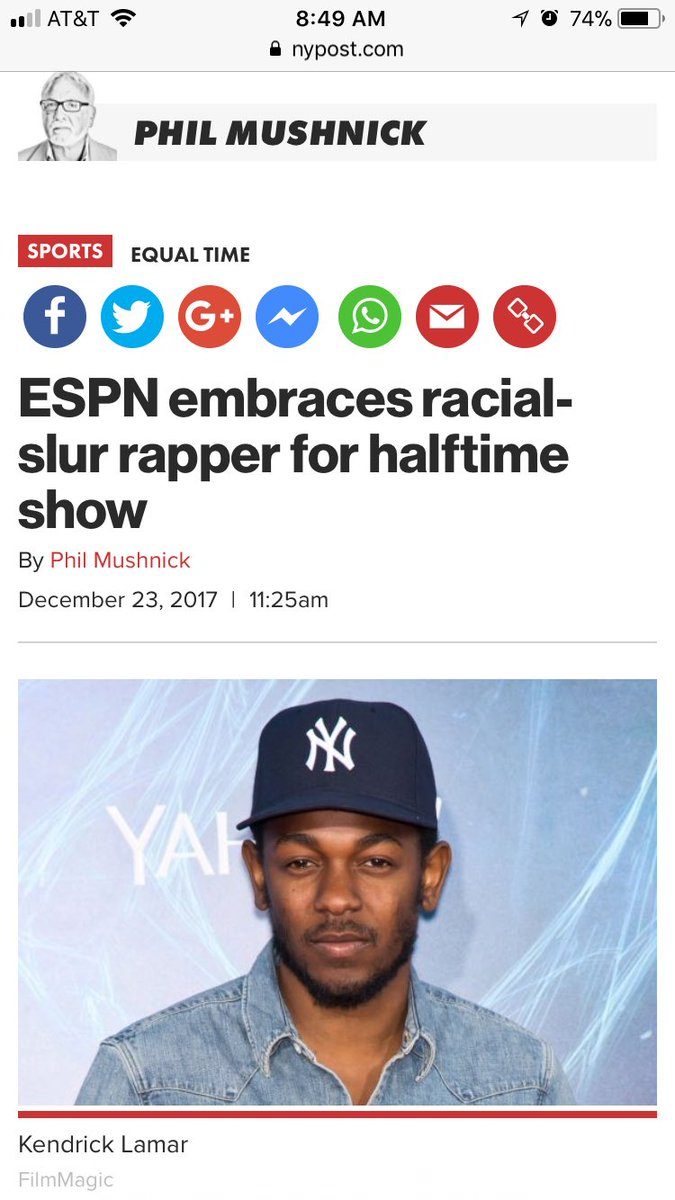Open the Kendrick Lamar article photo
675x1200 pixels.
(x=337, y=892)
